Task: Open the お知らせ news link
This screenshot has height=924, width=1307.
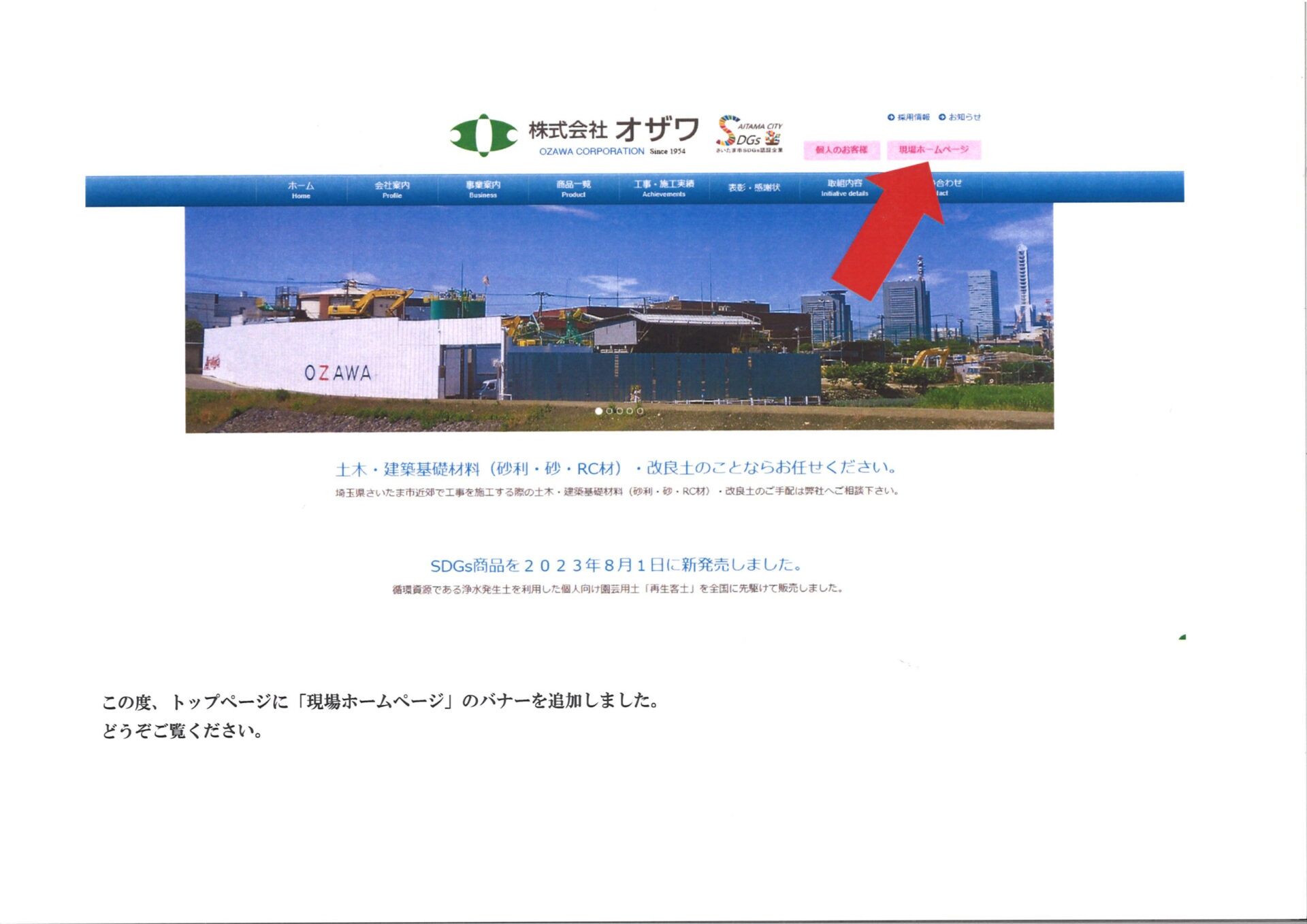Action: click(x=965, y=117)
